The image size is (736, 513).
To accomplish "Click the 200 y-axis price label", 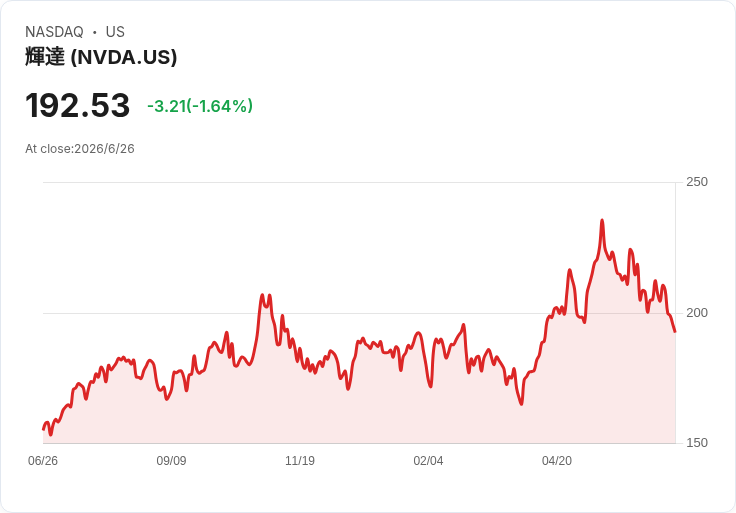I will click(697, 313).
